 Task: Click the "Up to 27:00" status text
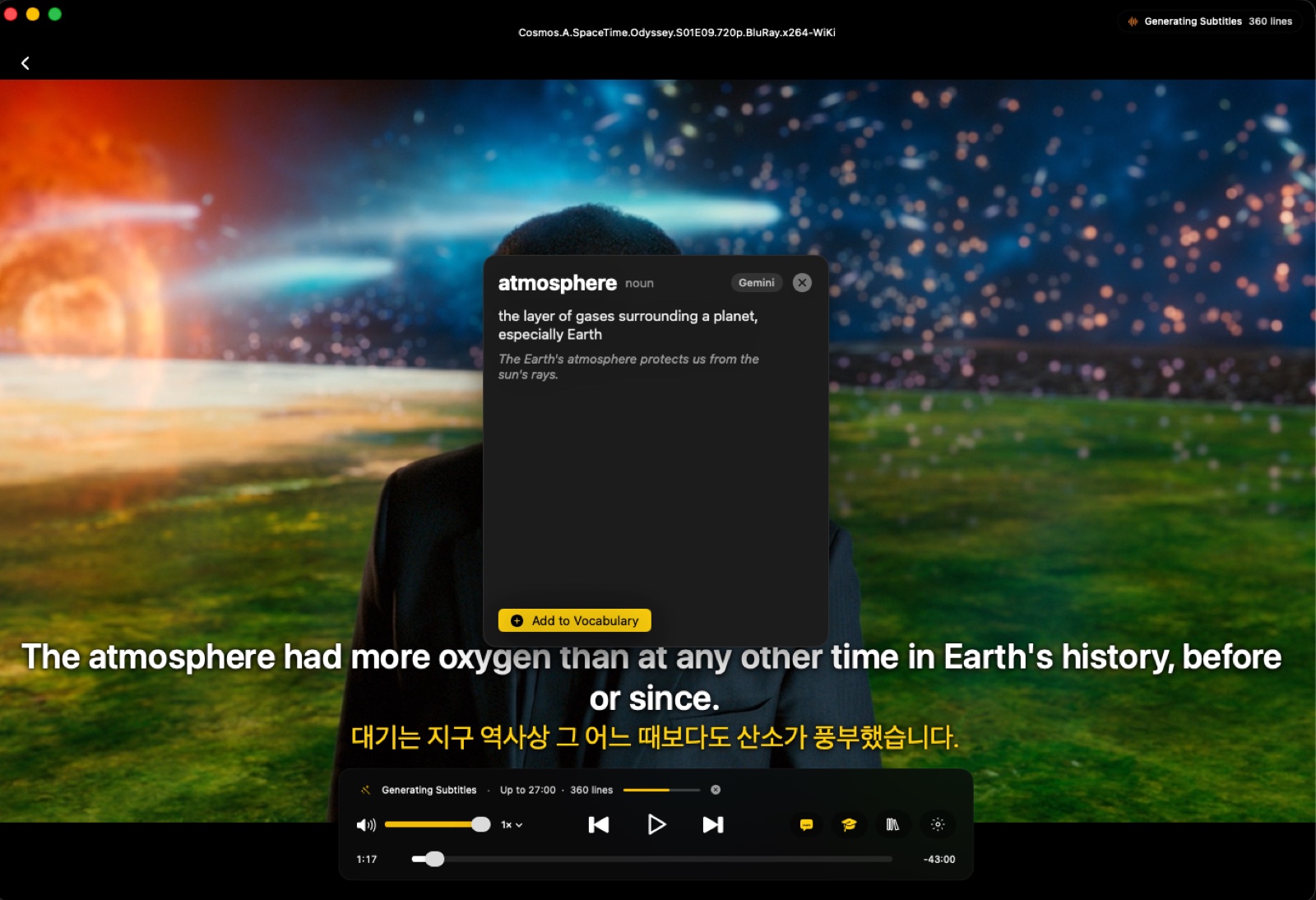click(528, 790)
